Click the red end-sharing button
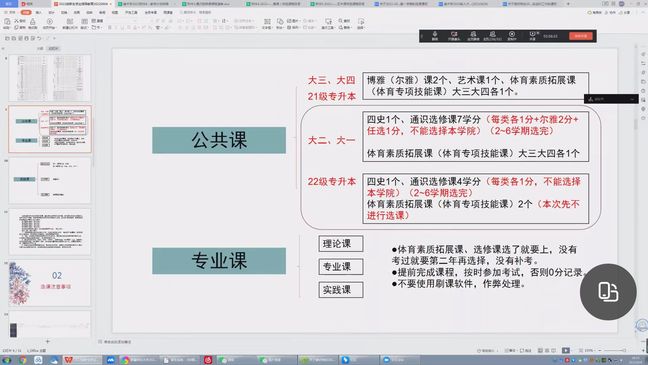This screenshot has width=648, height=365. pyautogui.click(x=581, y=36)
